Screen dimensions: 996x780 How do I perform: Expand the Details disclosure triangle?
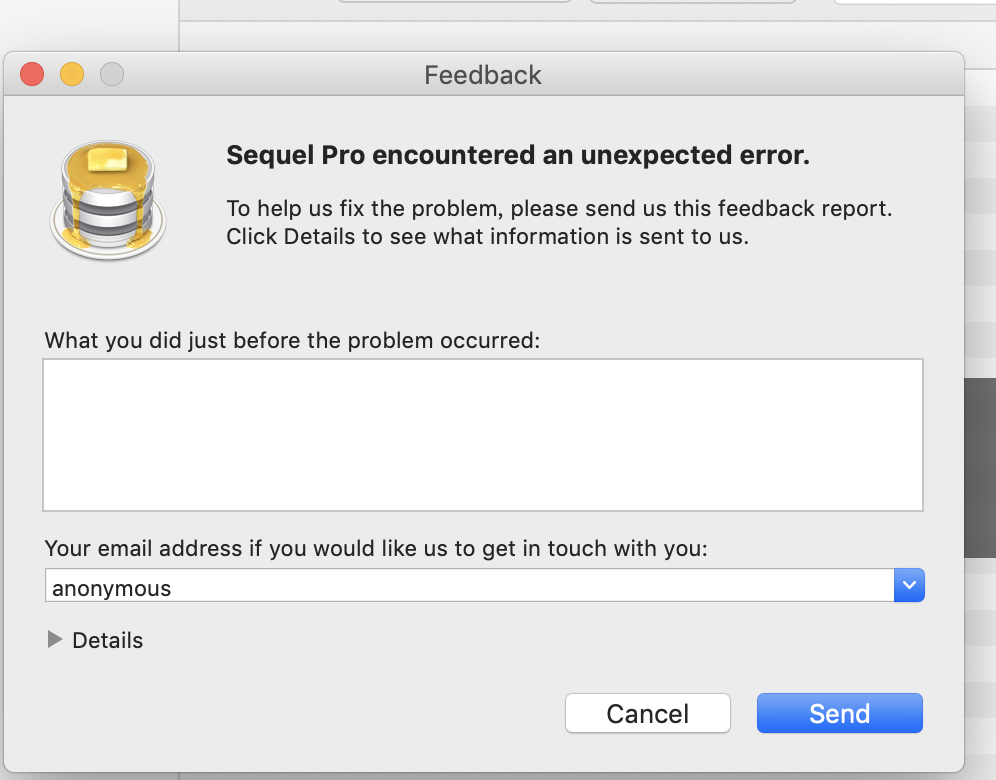(x=54, y=640)
